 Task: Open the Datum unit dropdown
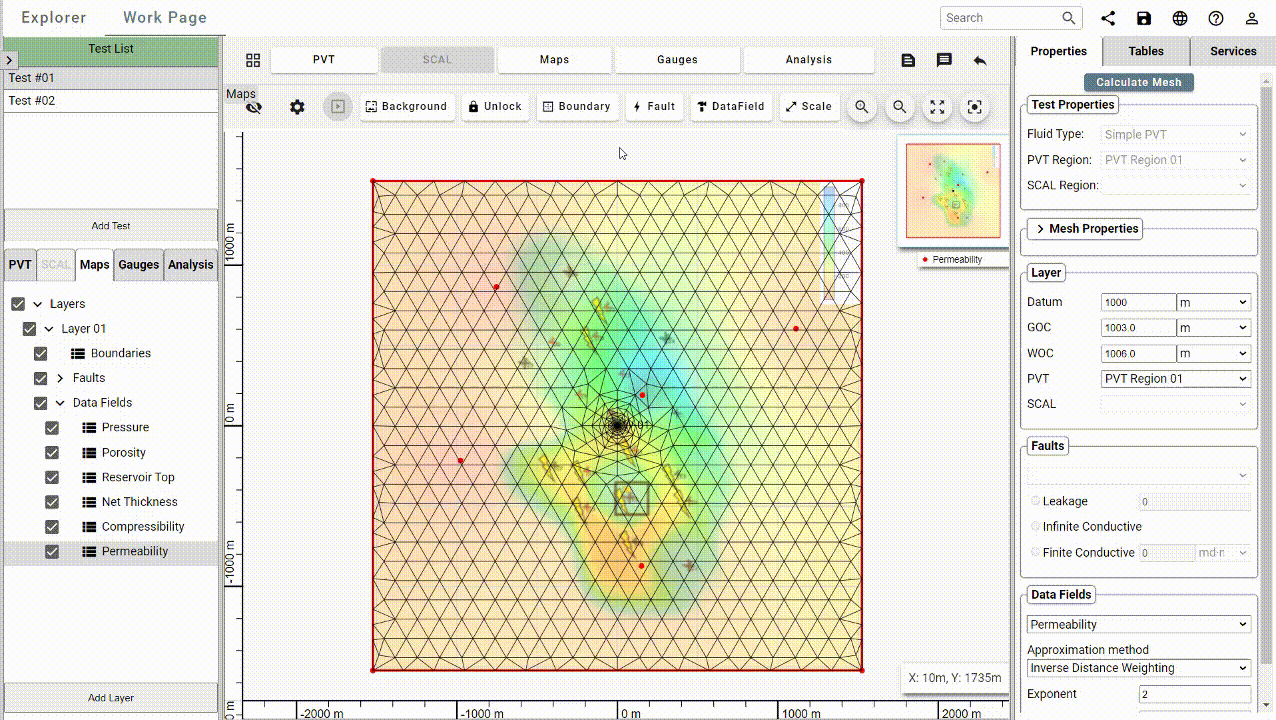1213,302
